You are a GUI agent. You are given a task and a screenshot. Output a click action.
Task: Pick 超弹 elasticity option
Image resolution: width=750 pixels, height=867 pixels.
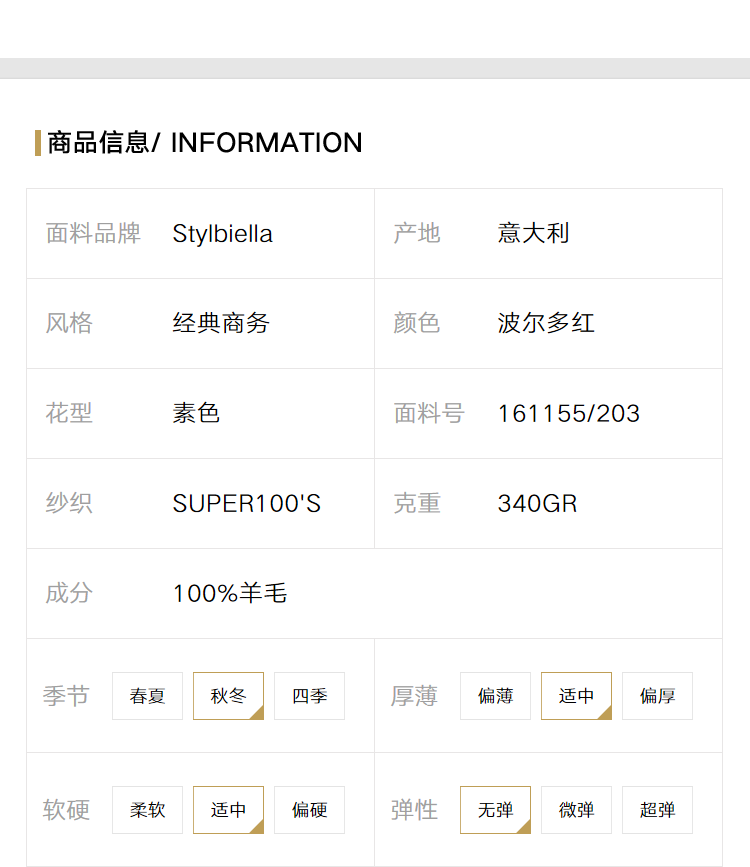point(657,809)
